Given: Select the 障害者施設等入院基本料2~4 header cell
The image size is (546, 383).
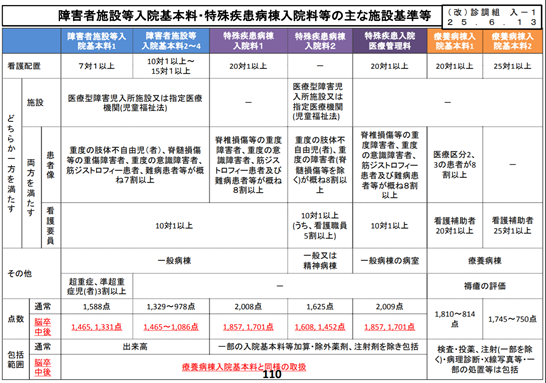Looking at the screenshot, I should 171,41.
